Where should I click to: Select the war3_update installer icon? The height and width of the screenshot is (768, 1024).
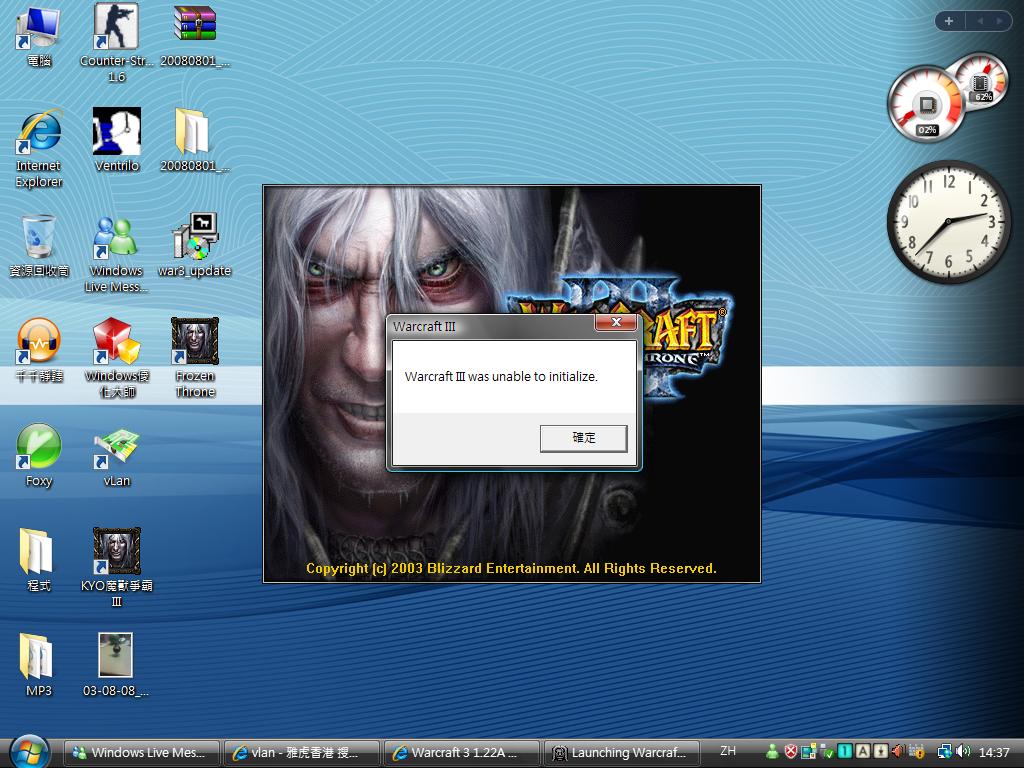[x=195, y=238]
